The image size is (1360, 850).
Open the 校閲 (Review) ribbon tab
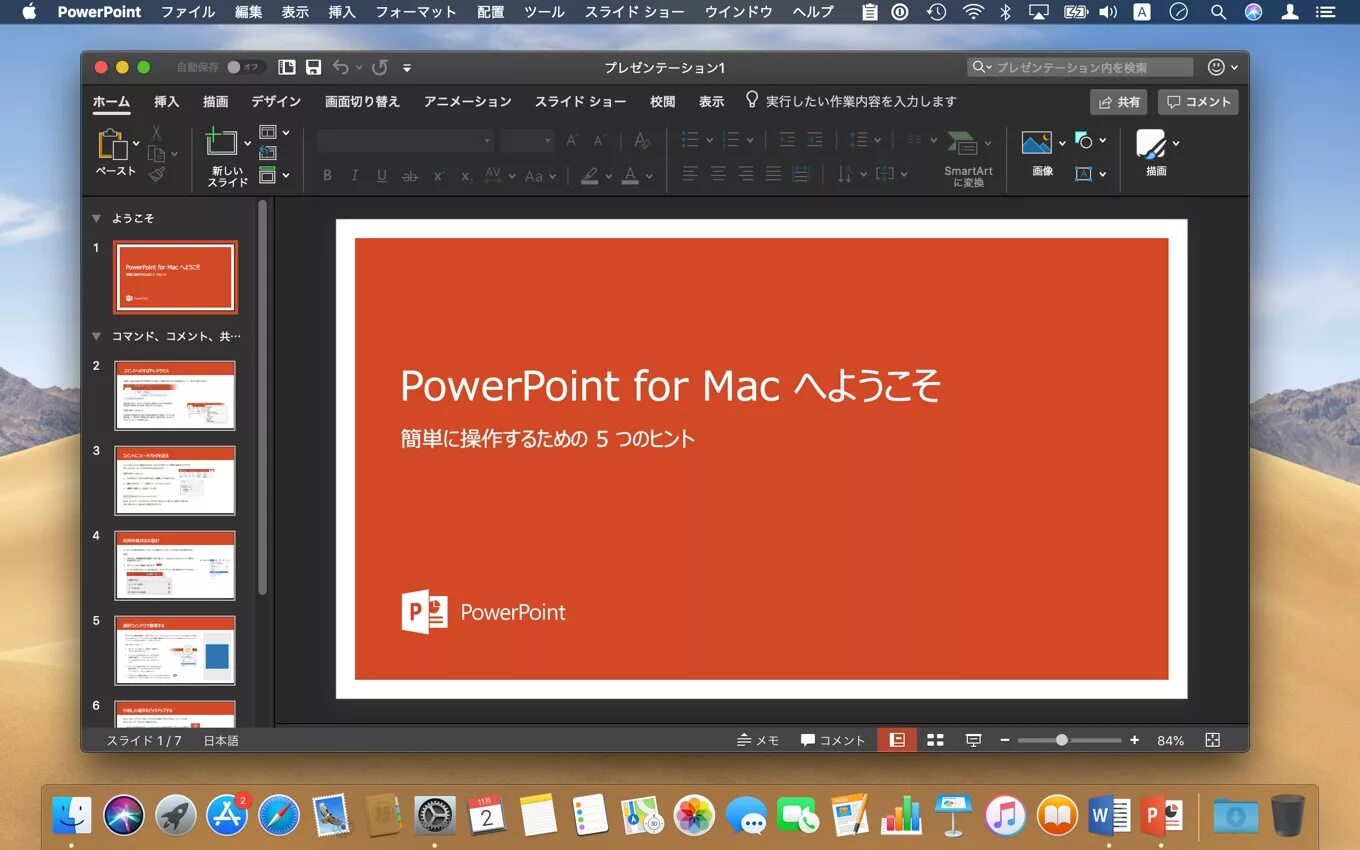coord(662,101)
